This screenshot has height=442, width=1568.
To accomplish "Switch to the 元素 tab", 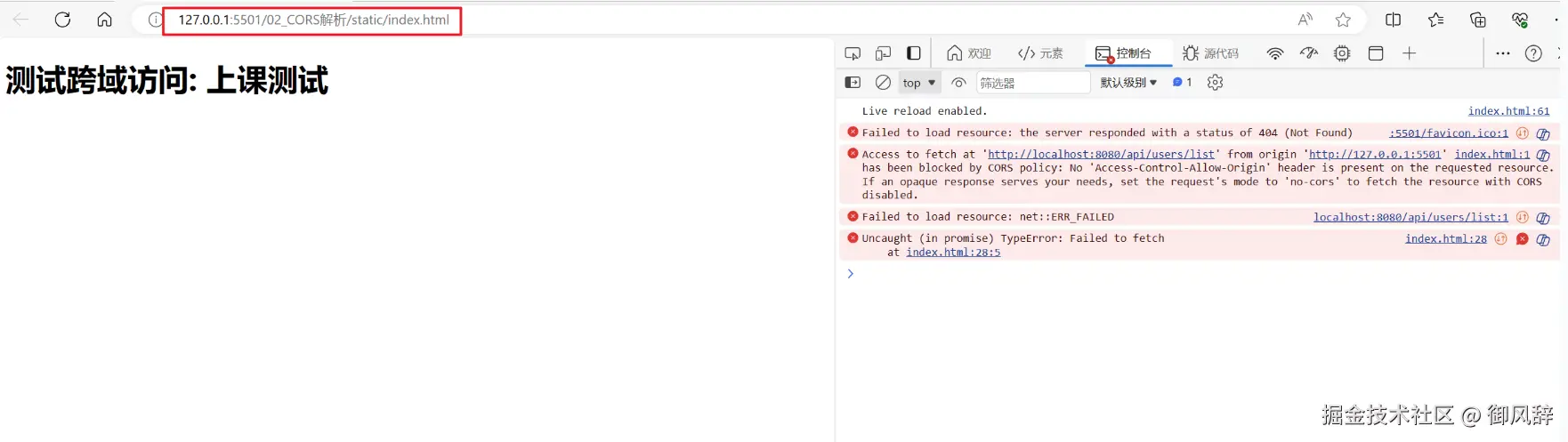I will coord(1040,53).
